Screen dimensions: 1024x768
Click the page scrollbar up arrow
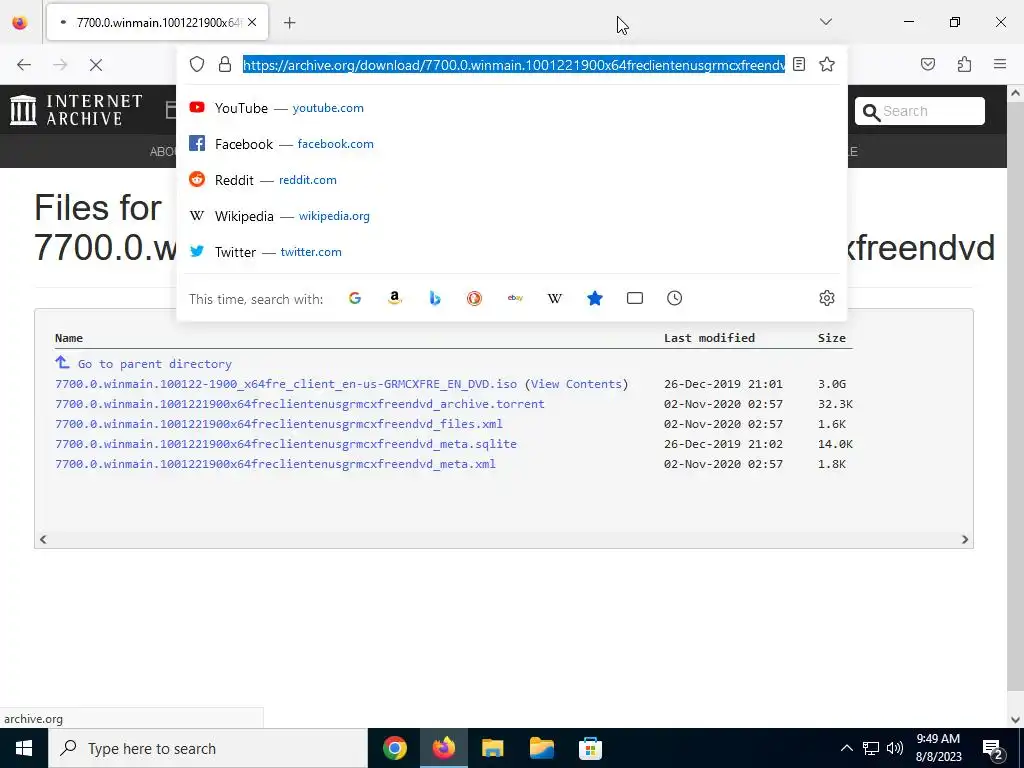[x=1015, y=93]
